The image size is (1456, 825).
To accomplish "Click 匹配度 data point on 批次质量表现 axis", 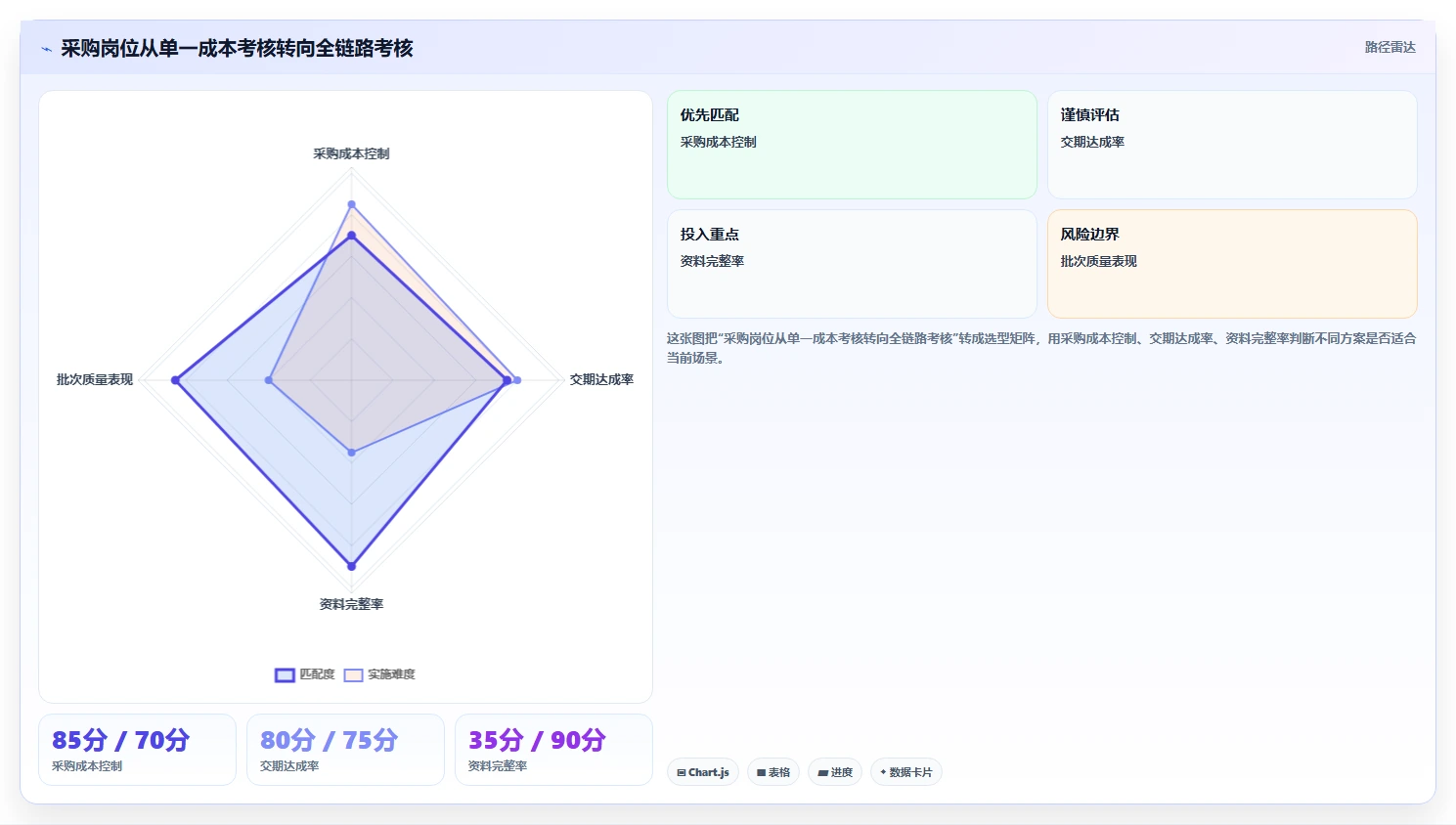I will [x=176, y=380].
